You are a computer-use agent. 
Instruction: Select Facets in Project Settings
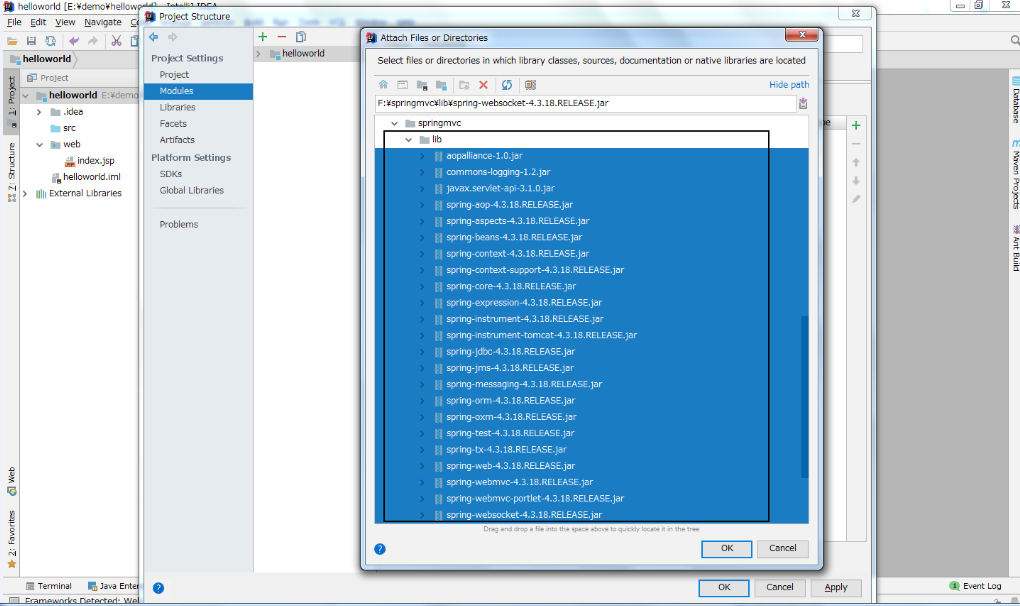click(173, 124)
